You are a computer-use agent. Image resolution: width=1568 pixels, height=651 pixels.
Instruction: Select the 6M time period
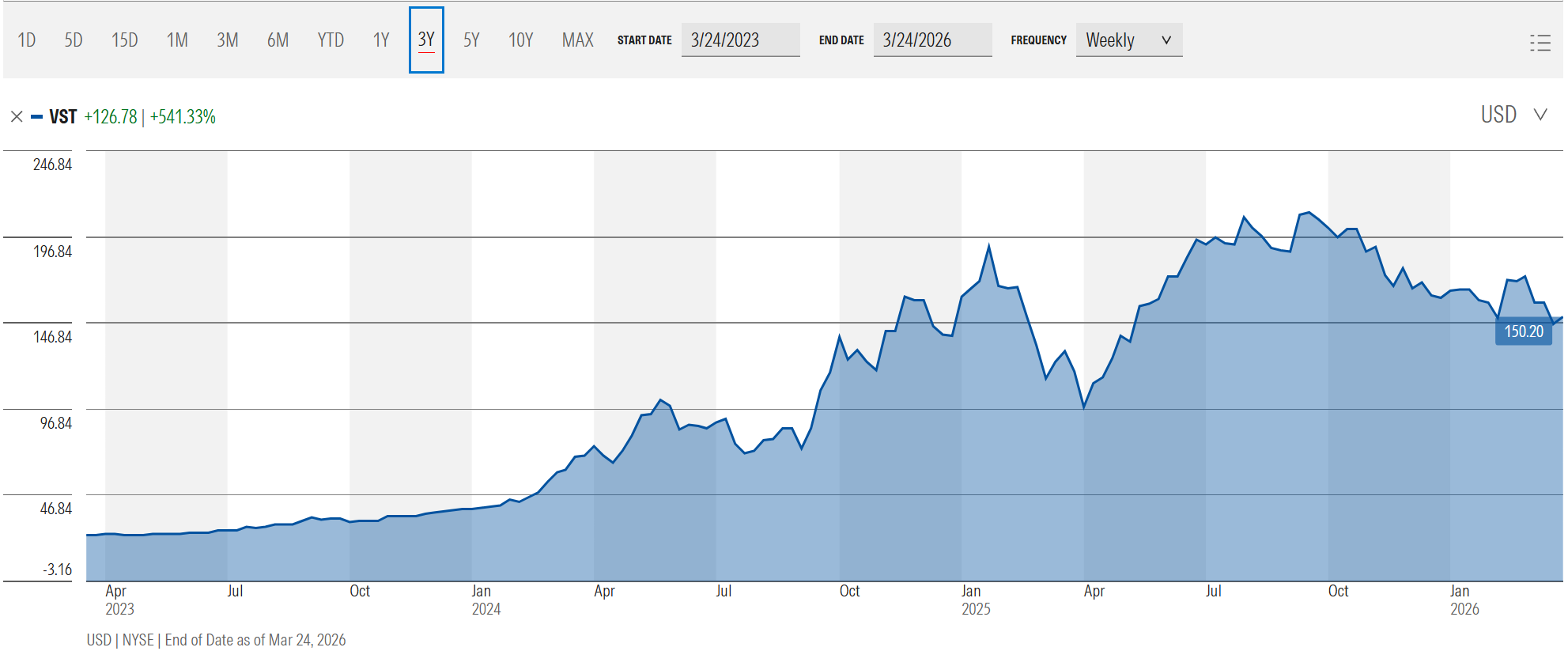click(x=278, y=40)
